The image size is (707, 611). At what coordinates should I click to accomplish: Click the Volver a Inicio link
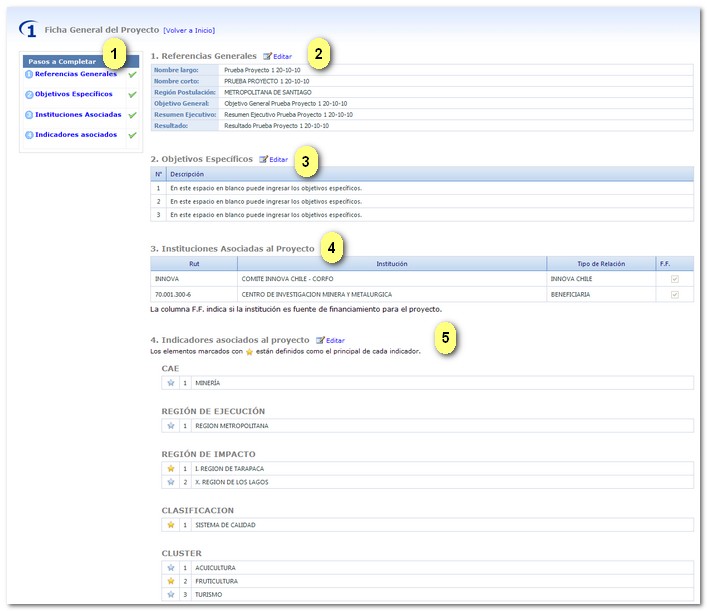[x=189, y=30]
